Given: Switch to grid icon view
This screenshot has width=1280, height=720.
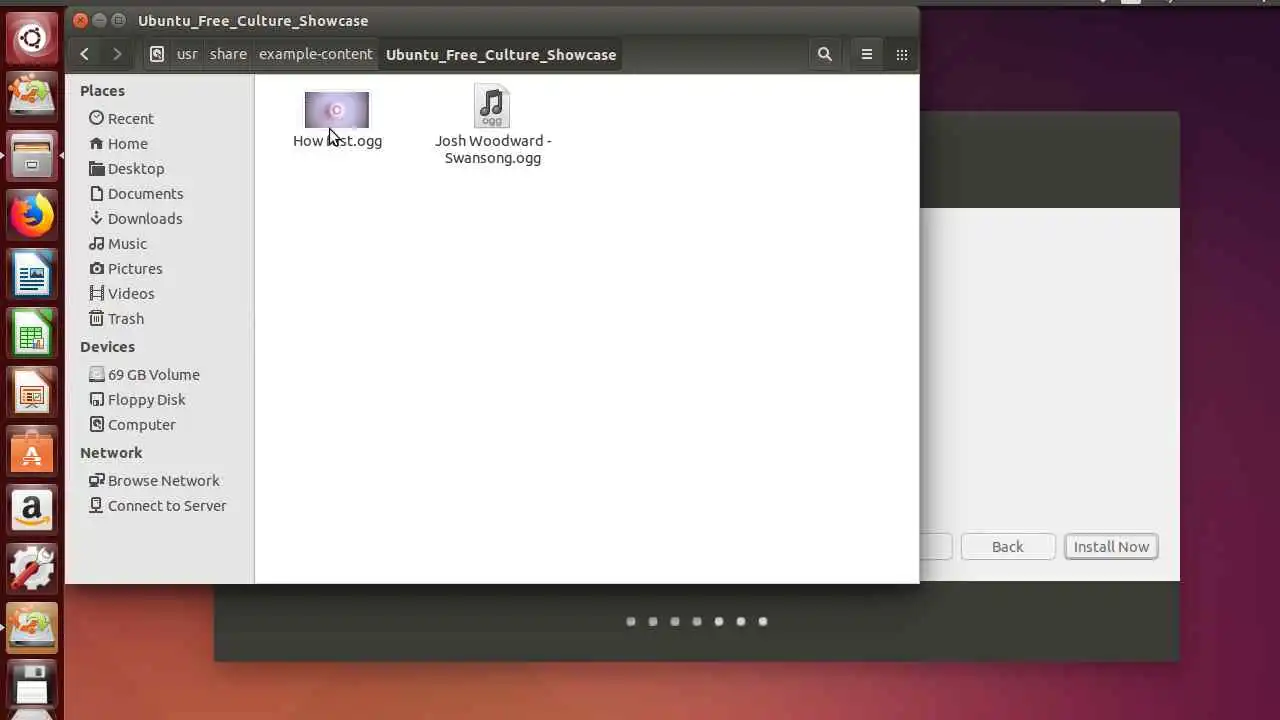Looking at the screenshot, I should point(902,54).
